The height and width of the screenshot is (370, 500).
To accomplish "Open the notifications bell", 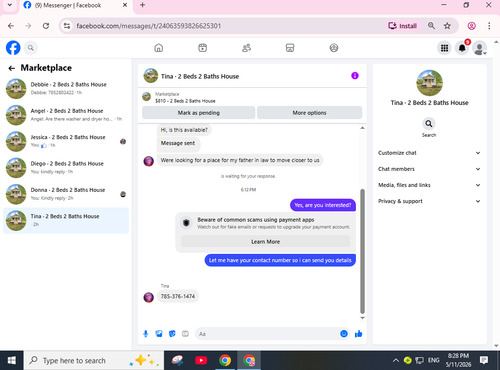I will 462,48.
